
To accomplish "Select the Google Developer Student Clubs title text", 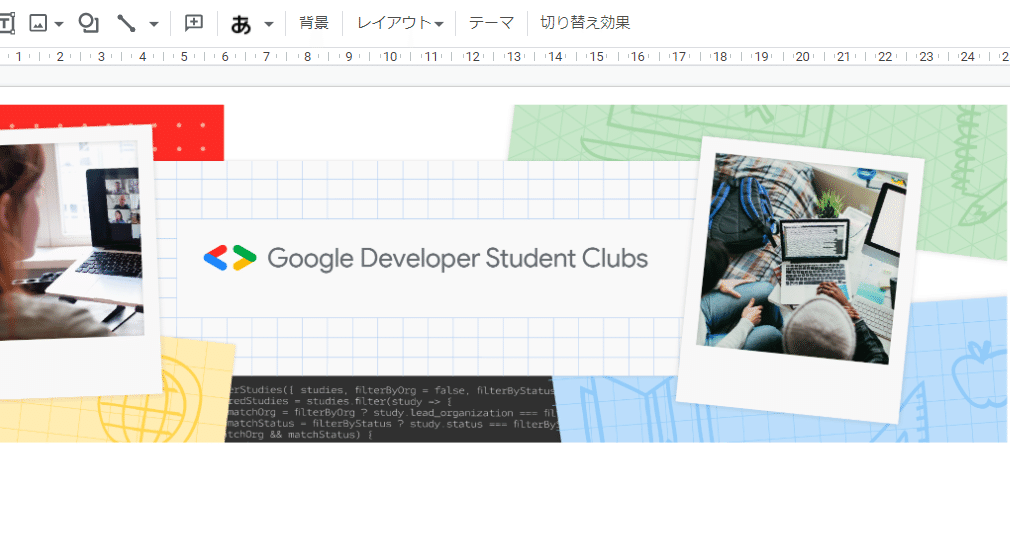I will (x=458, y=258).
